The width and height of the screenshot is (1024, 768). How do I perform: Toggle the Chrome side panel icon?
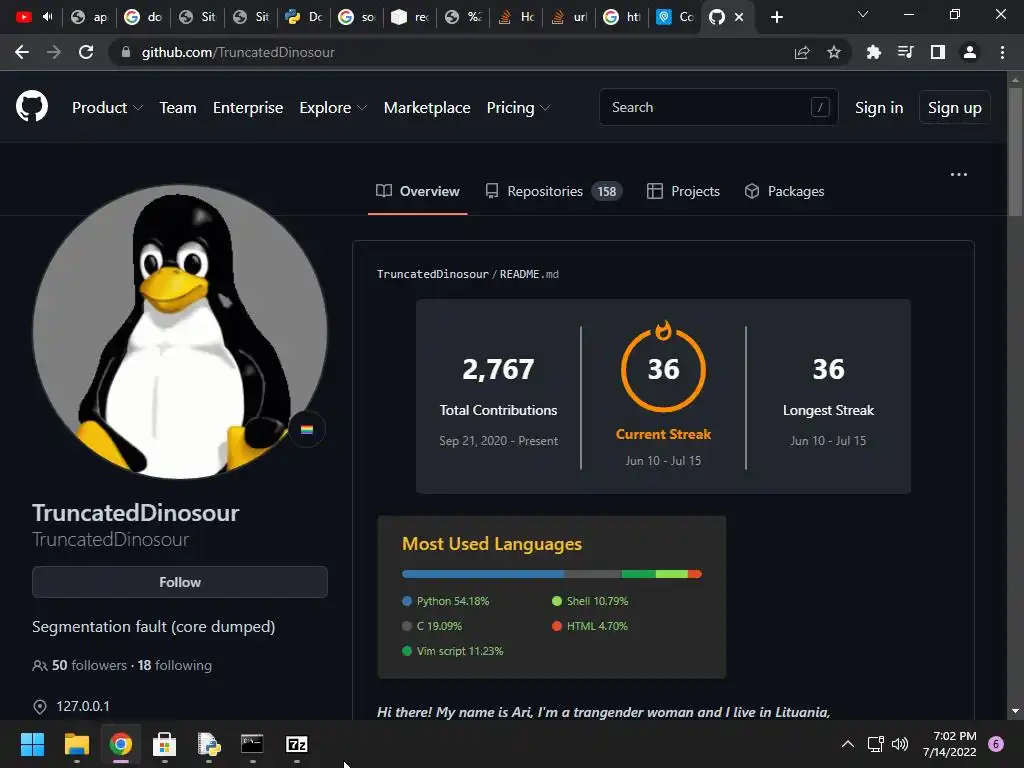938,52
